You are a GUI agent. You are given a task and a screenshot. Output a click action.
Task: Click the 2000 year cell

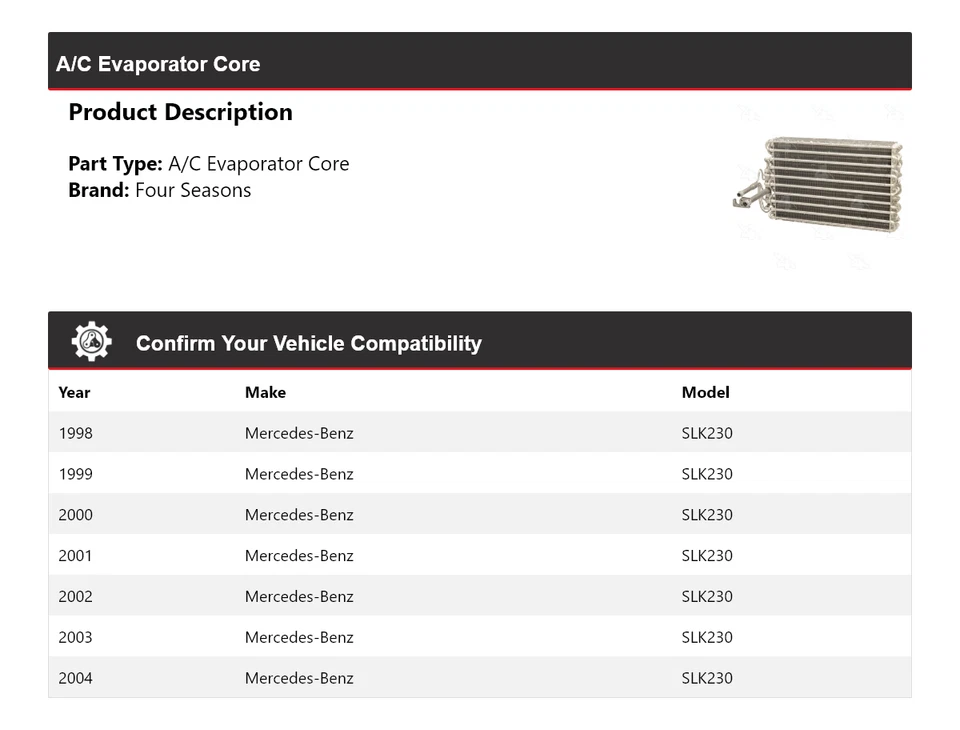(75, 515)
